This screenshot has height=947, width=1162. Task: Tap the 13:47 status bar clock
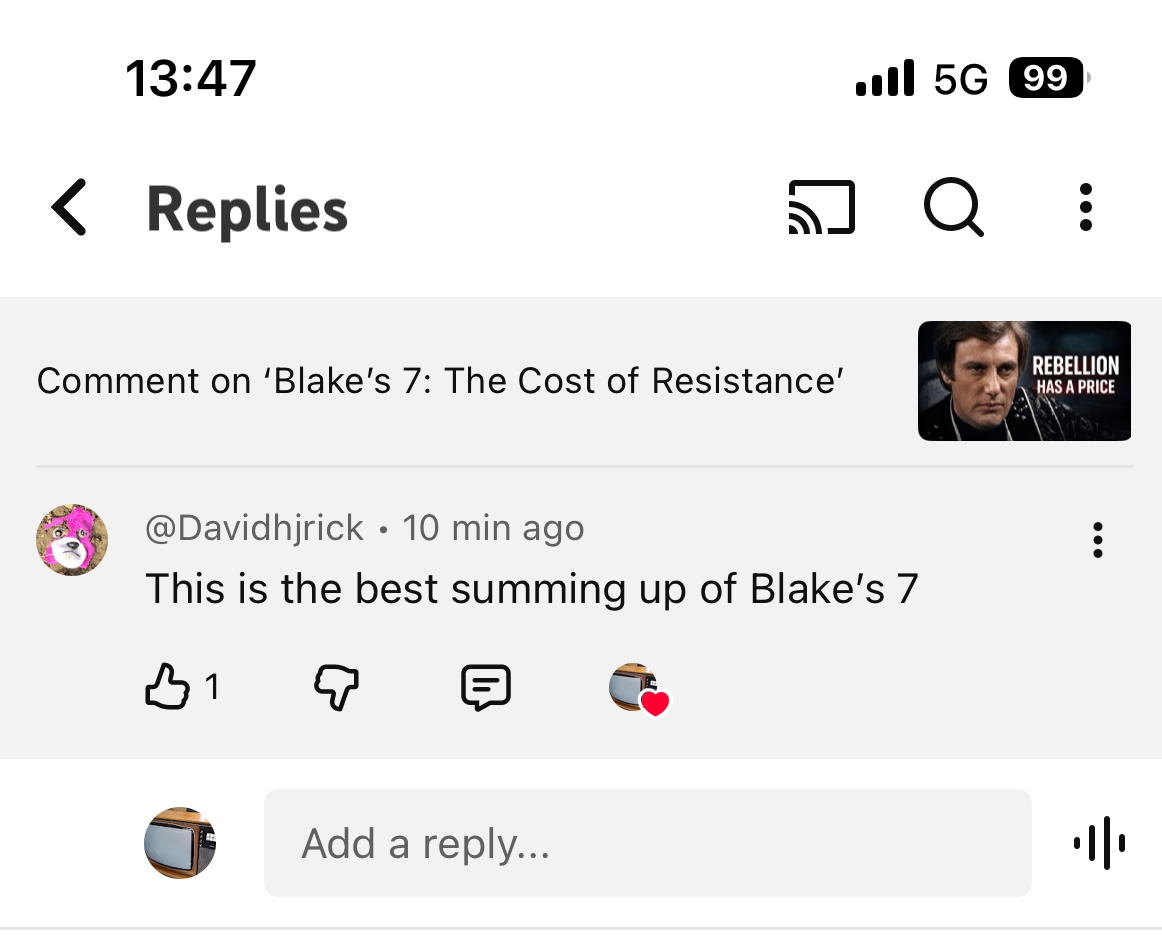[191, 78]
